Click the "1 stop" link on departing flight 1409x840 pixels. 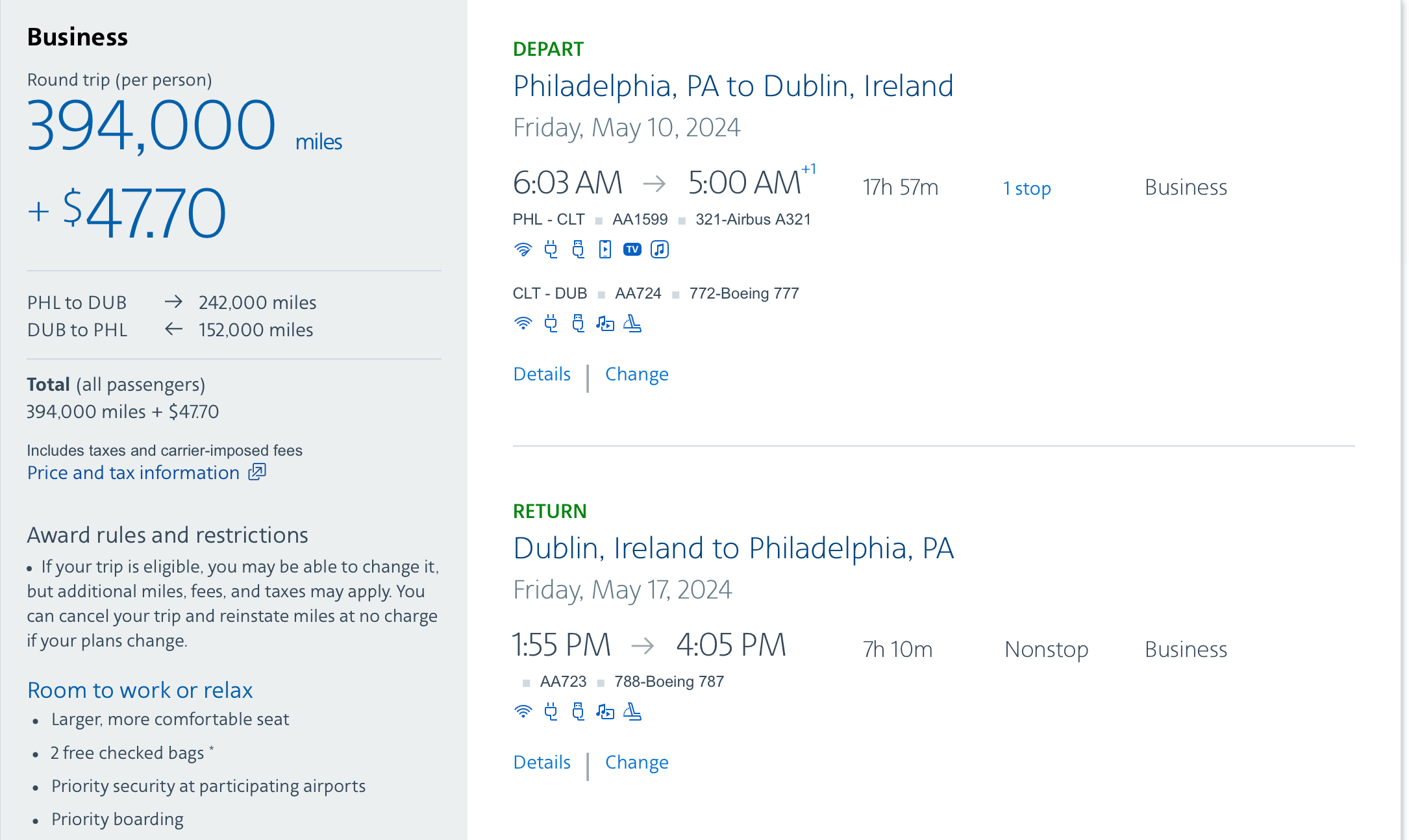coord(1027,188)
